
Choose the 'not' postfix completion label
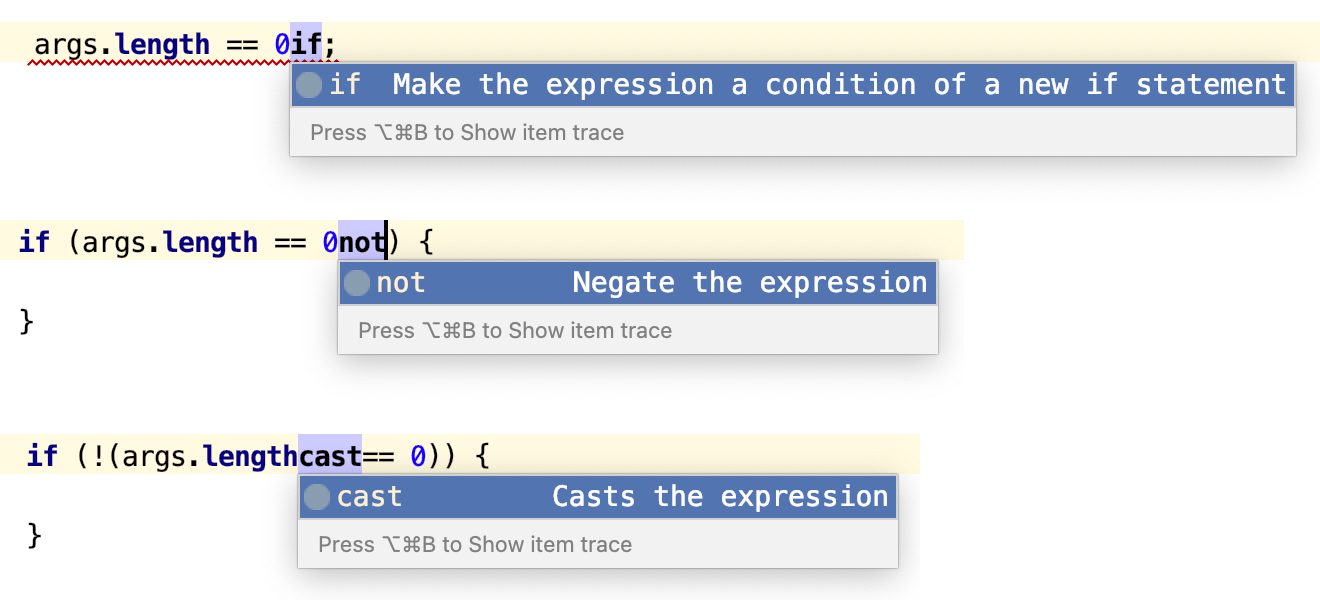tap(401, 283)
